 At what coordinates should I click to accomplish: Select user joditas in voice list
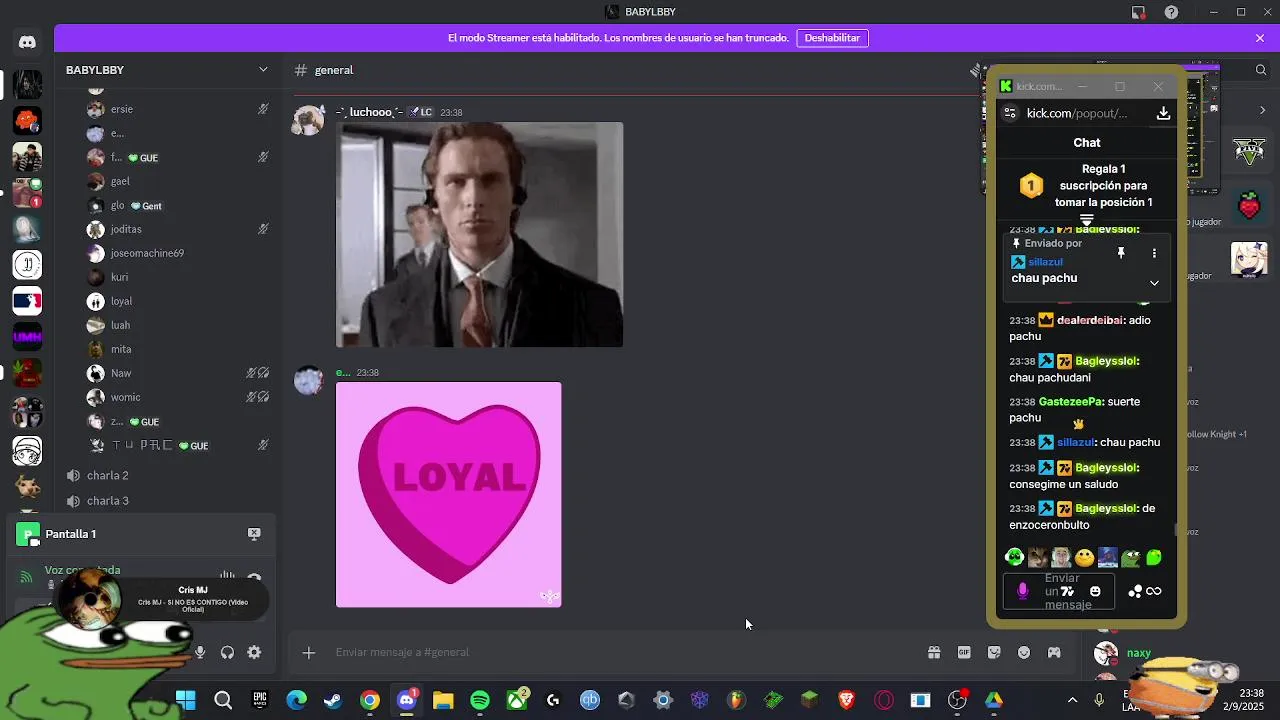coord(126,229)
